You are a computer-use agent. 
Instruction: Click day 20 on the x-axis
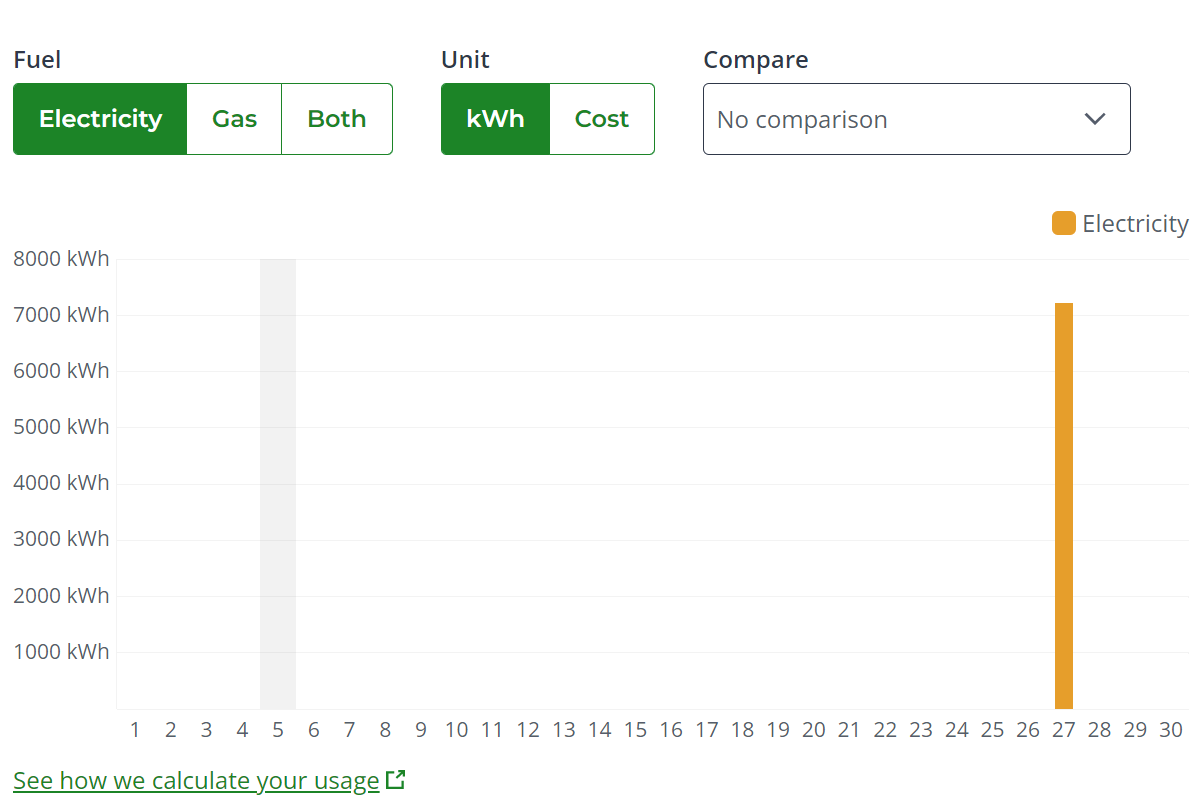click(814, 730)
